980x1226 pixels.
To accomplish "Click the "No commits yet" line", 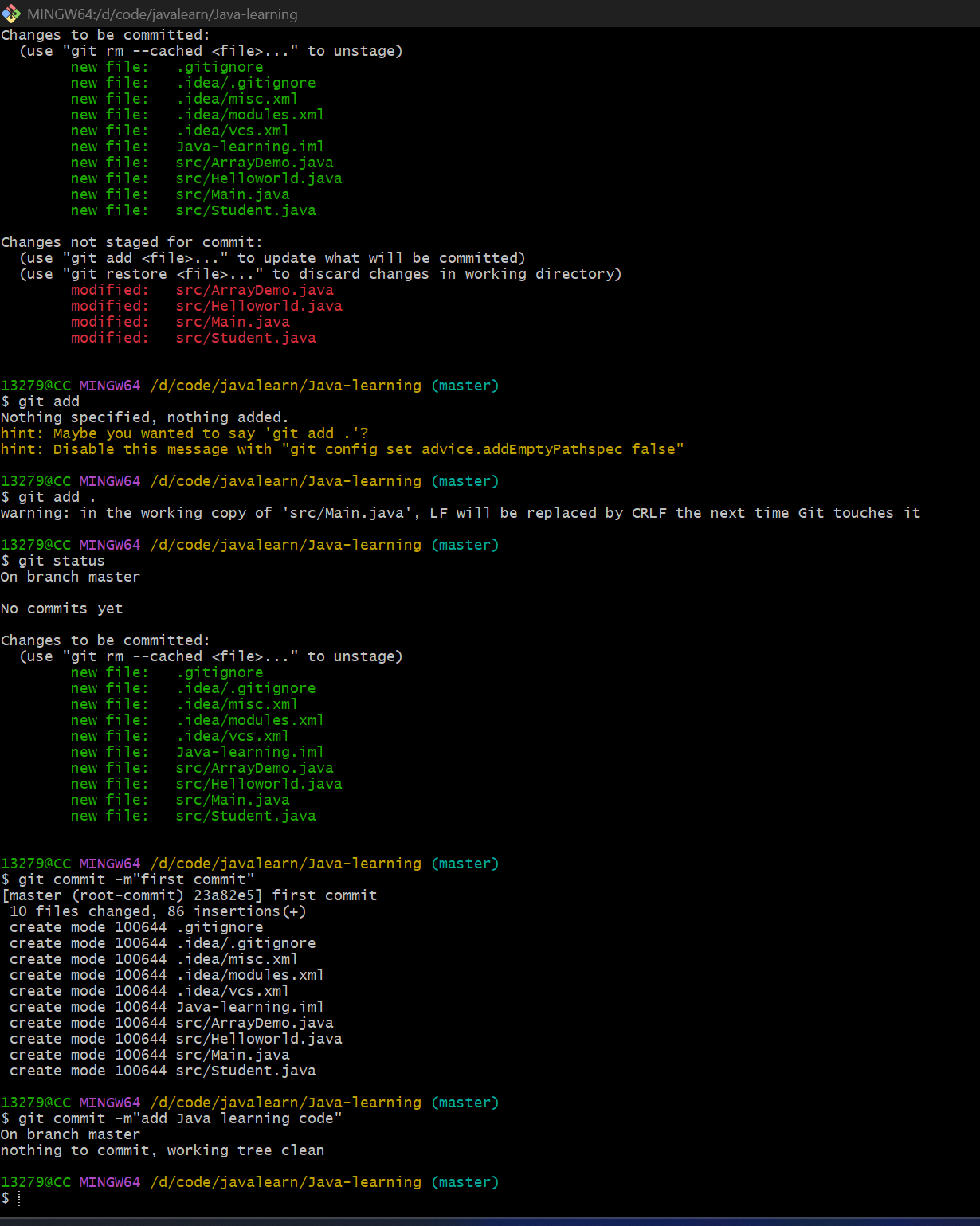I will tap(62, 609).
